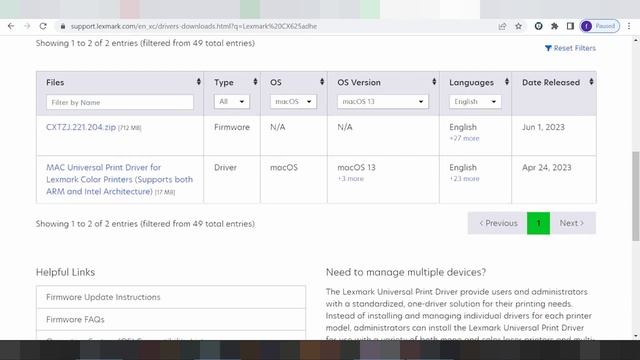This screenshot has height=360, width=640.
Task: Open MAC Universal Print Driver link
Action: pos(119,179)
